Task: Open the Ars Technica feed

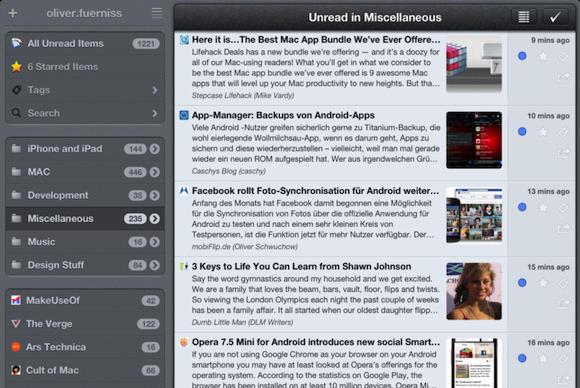Action: (85, 347)
